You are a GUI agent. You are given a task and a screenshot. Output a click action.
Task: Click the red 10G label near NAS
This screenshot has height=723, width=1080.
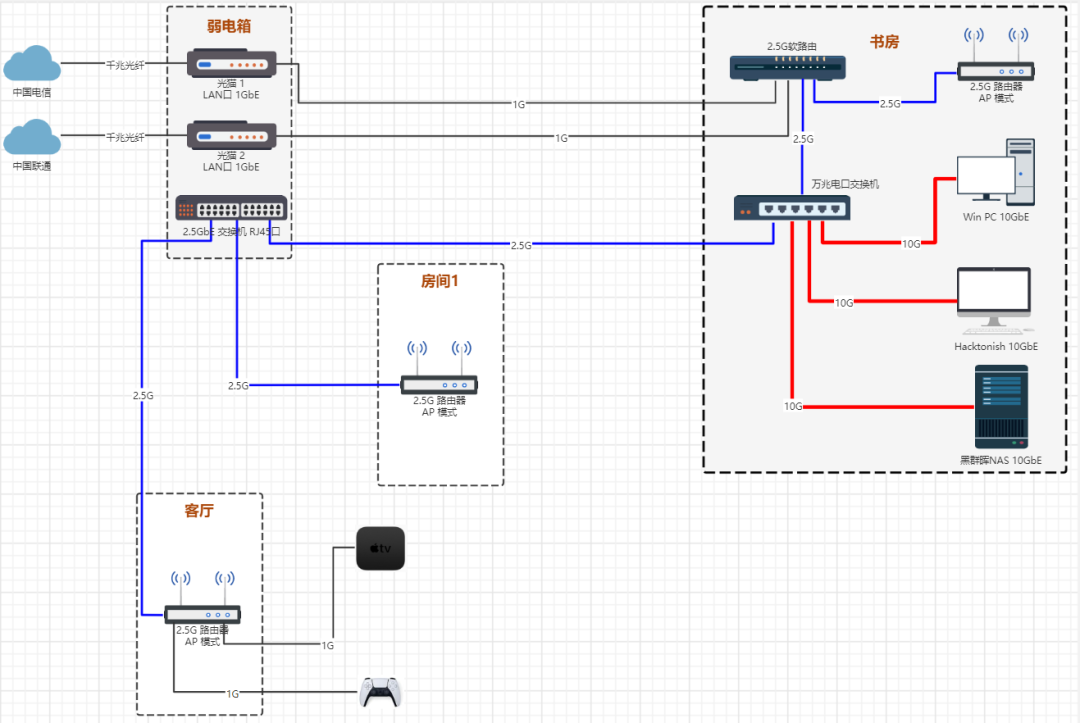point(793,406)
